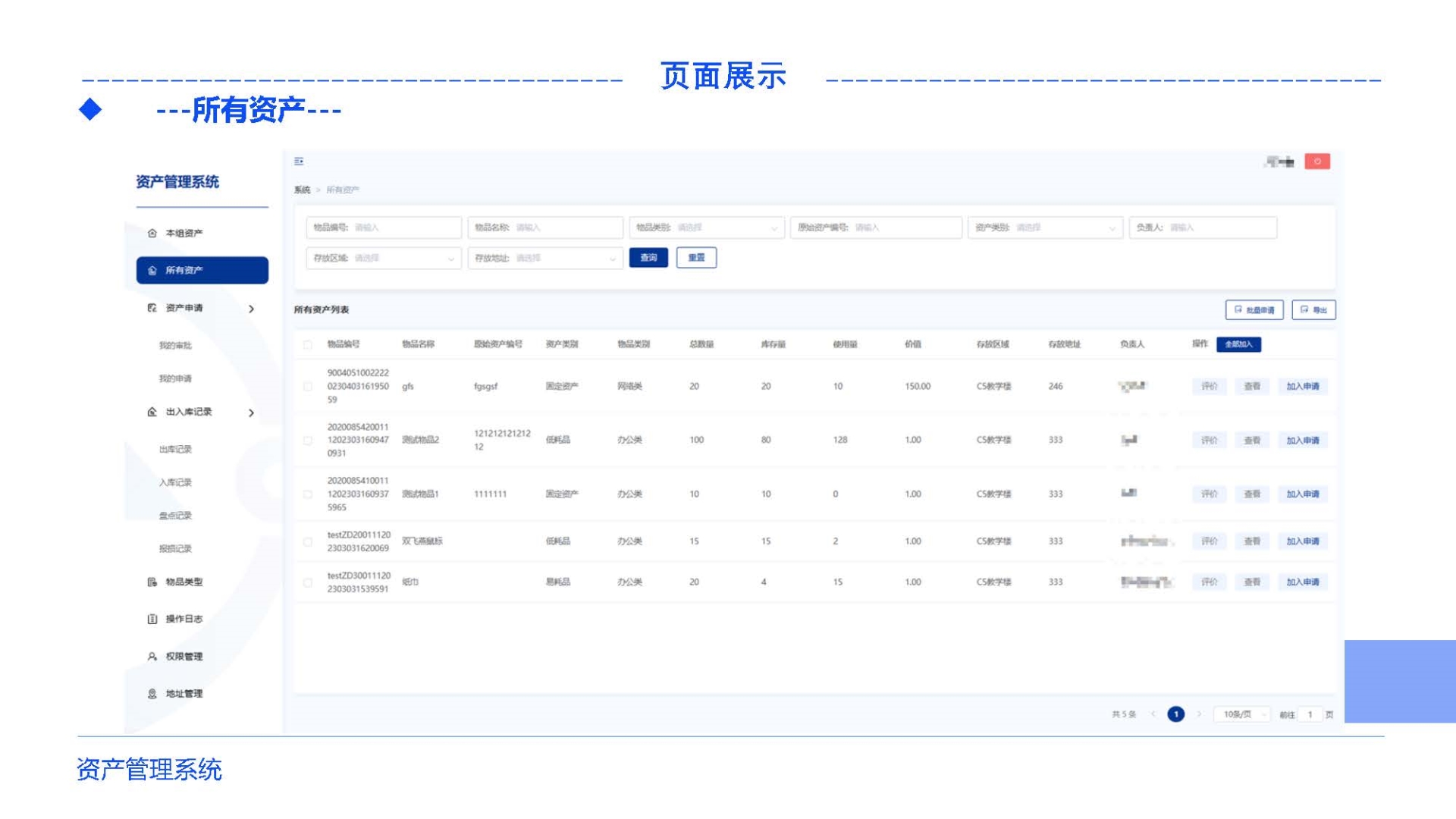Viewport: 1456px width, 819px height.
Task: Click the sidebar collapse hamburger icon
Action: click(x=299, y=161)
